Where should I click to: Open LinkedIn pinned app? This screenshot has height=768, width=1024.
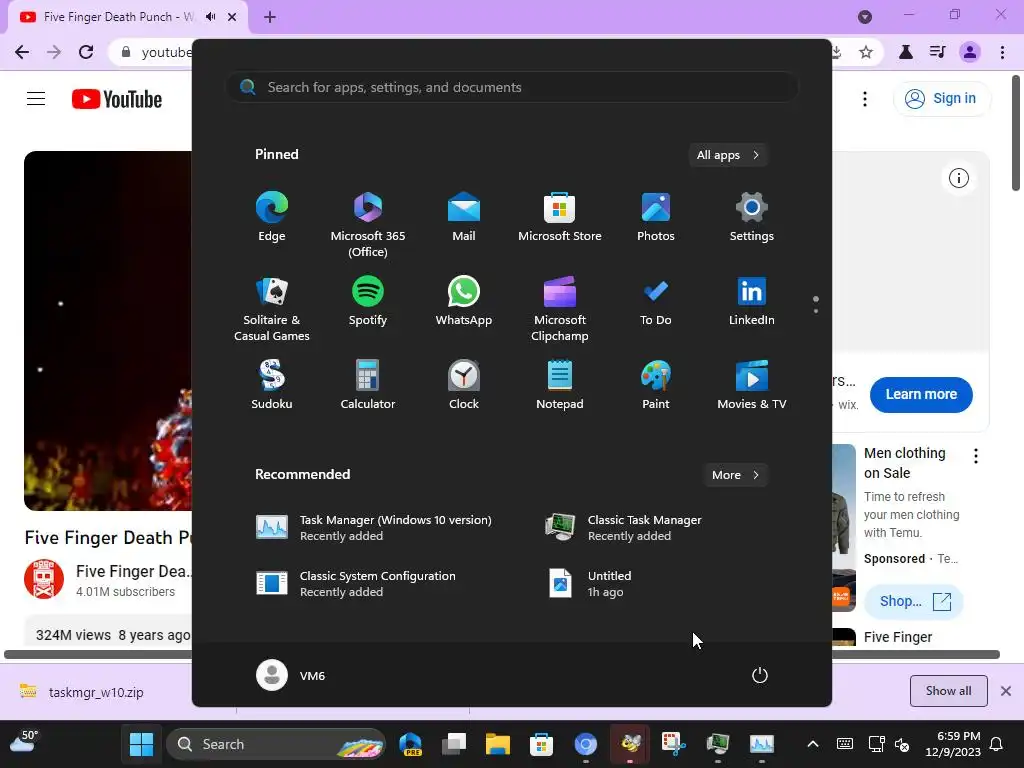[x=752, y=302]
